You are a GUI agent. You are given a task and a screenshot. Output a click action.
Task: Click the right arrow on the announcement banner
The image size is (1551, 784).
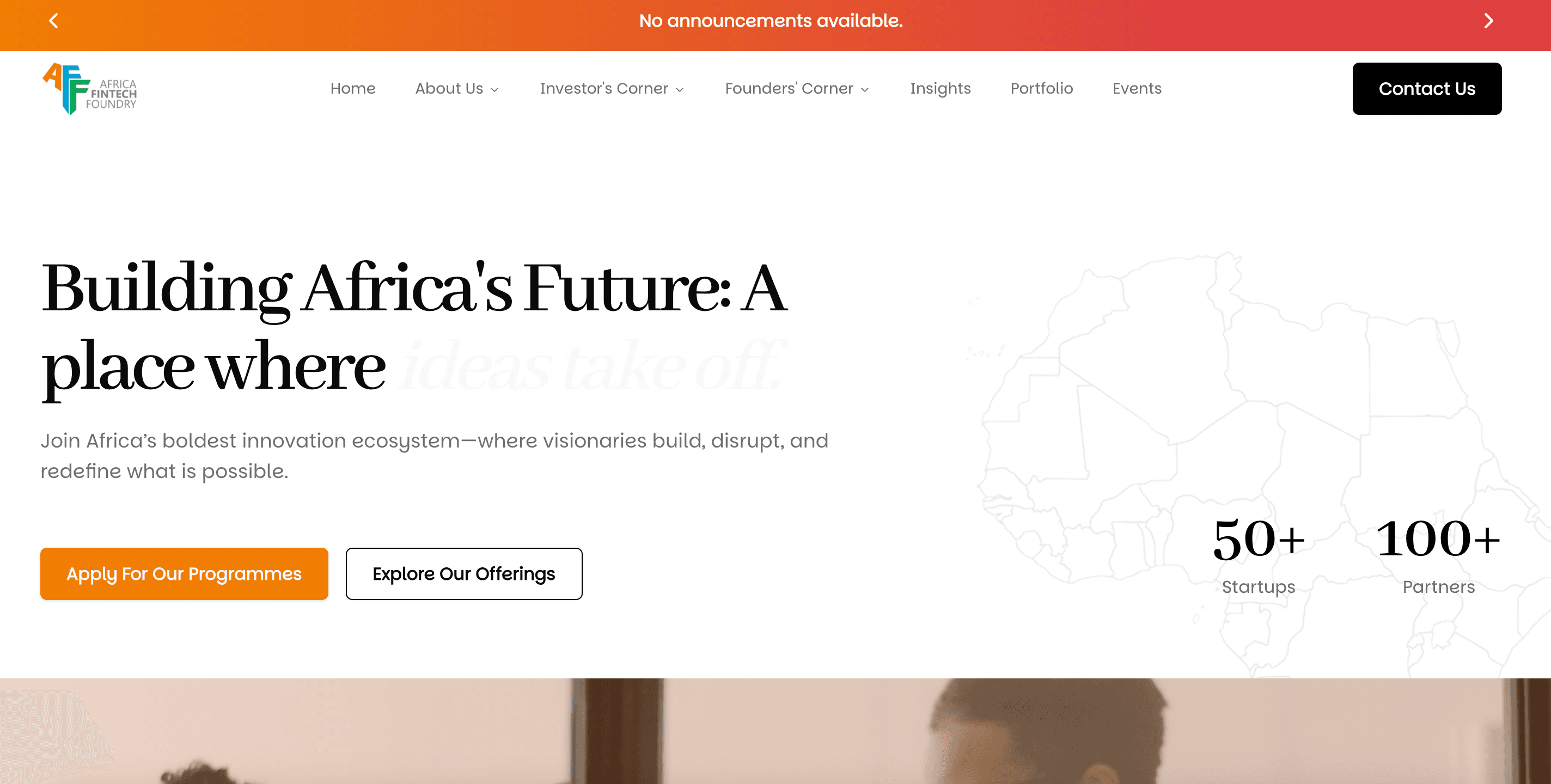[1488, 21]
